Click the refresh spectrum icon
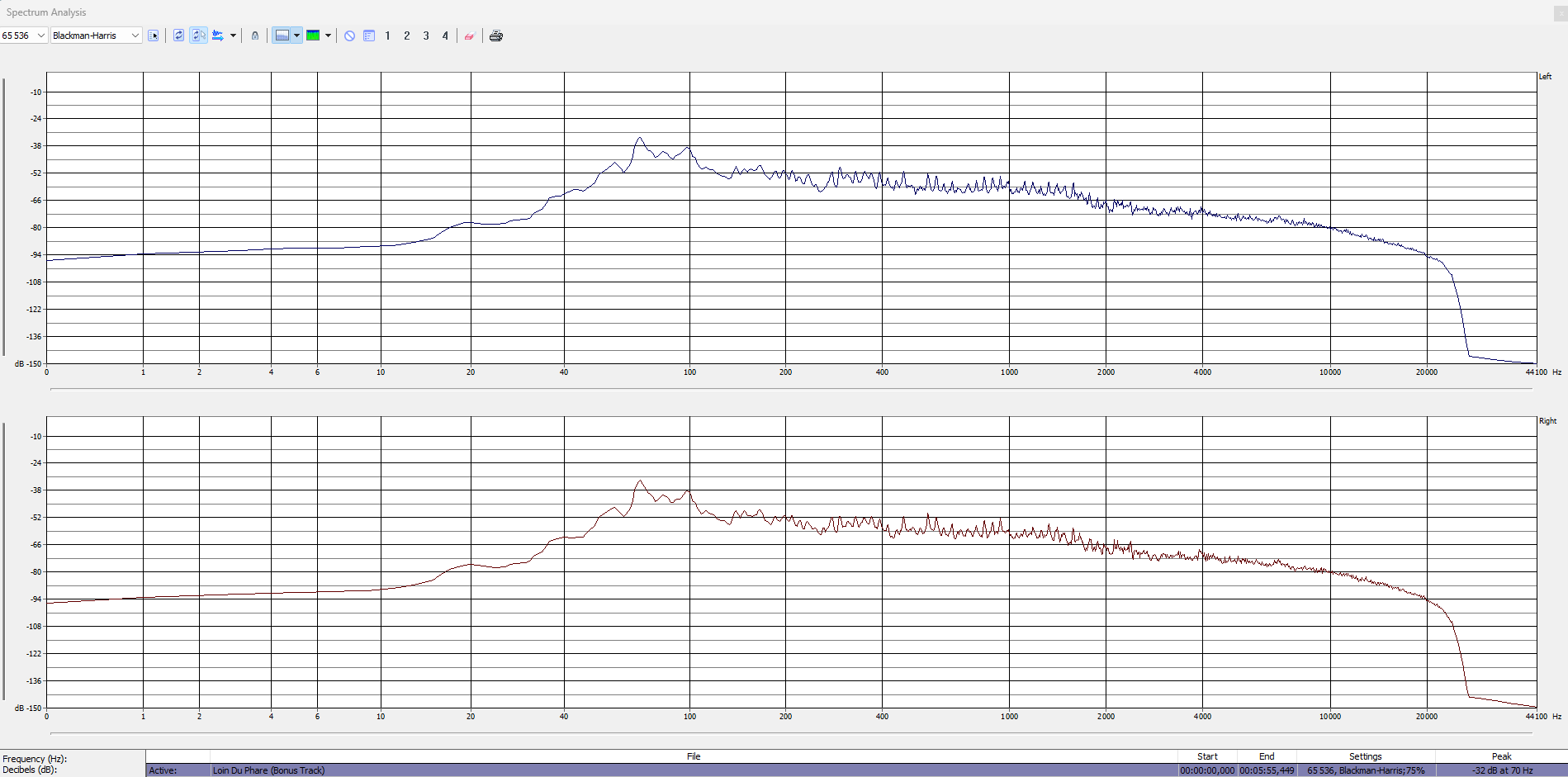The height and width of the screenshot is (777, 1568). click(x=178, y=36)
